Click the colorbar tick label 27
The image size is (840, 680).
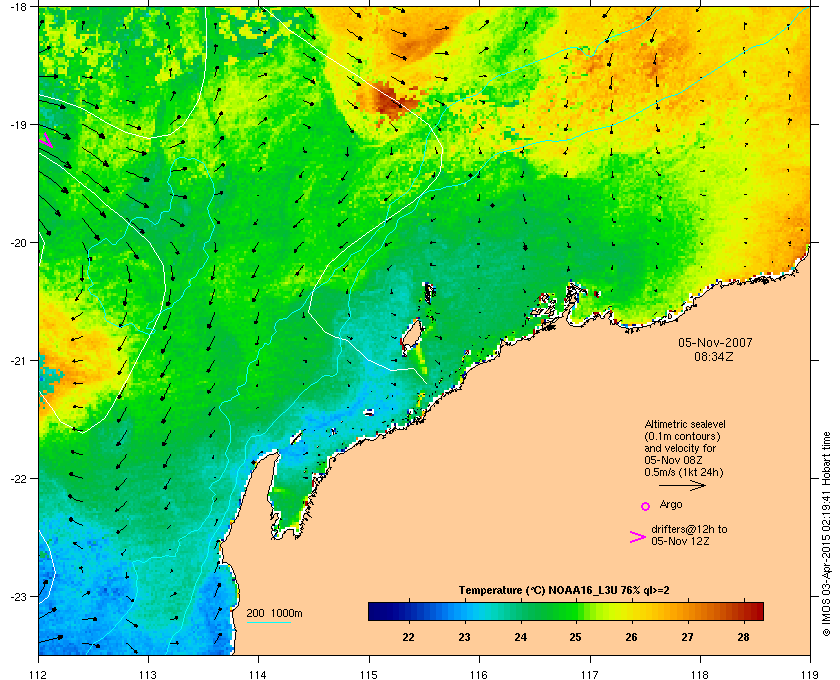pyautogui.click(x=687, y=637)
